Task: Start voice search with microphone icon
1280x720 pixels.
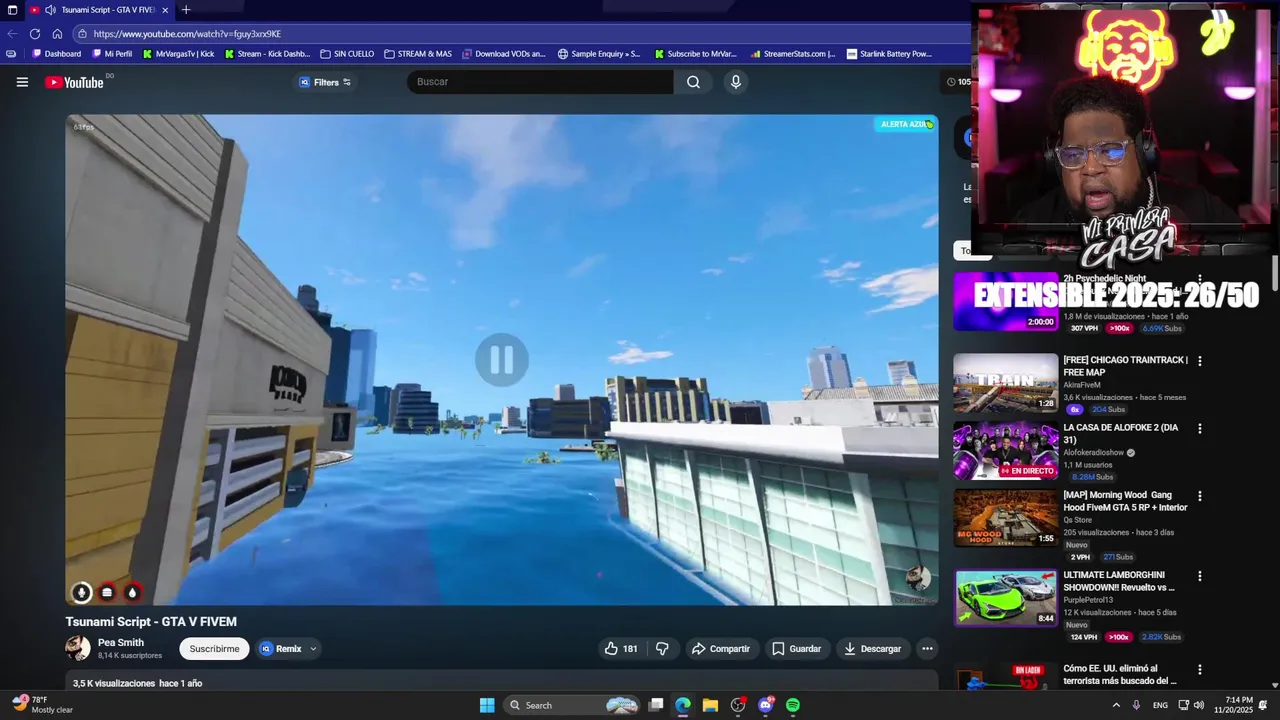Action: point(736,82)
